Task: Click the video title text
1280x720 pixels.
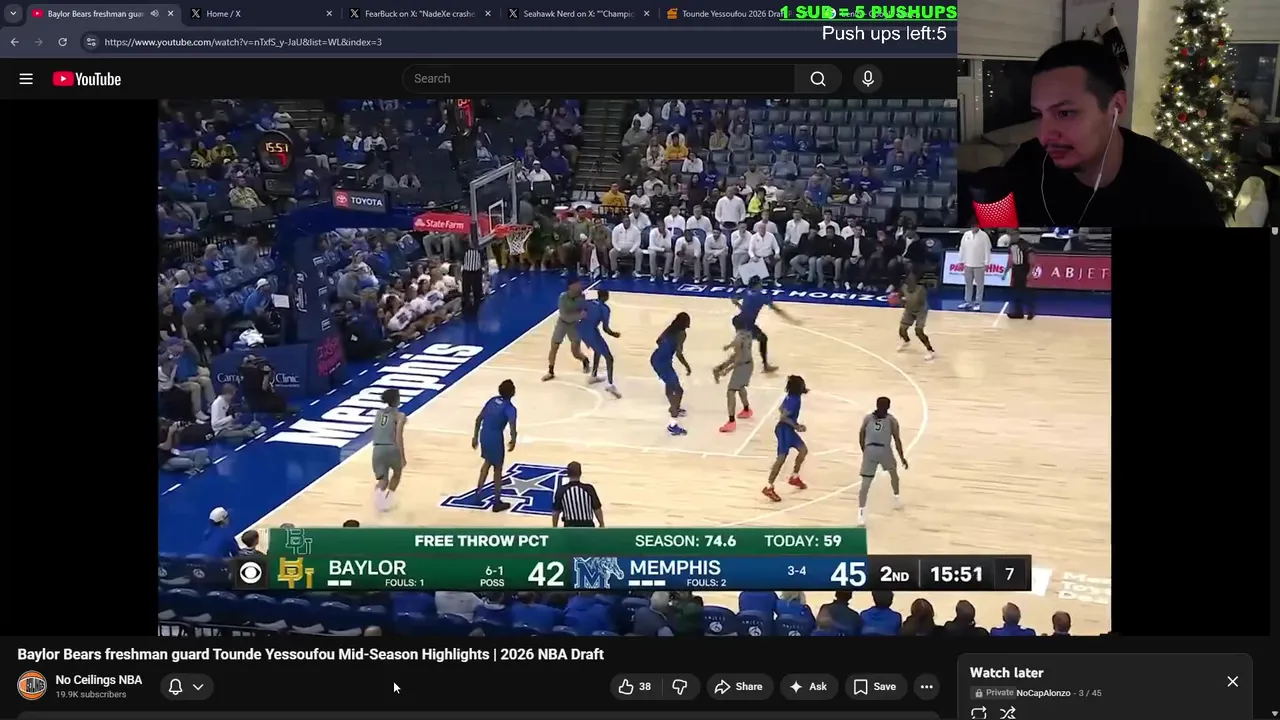Action: click(x=310, y=654)
